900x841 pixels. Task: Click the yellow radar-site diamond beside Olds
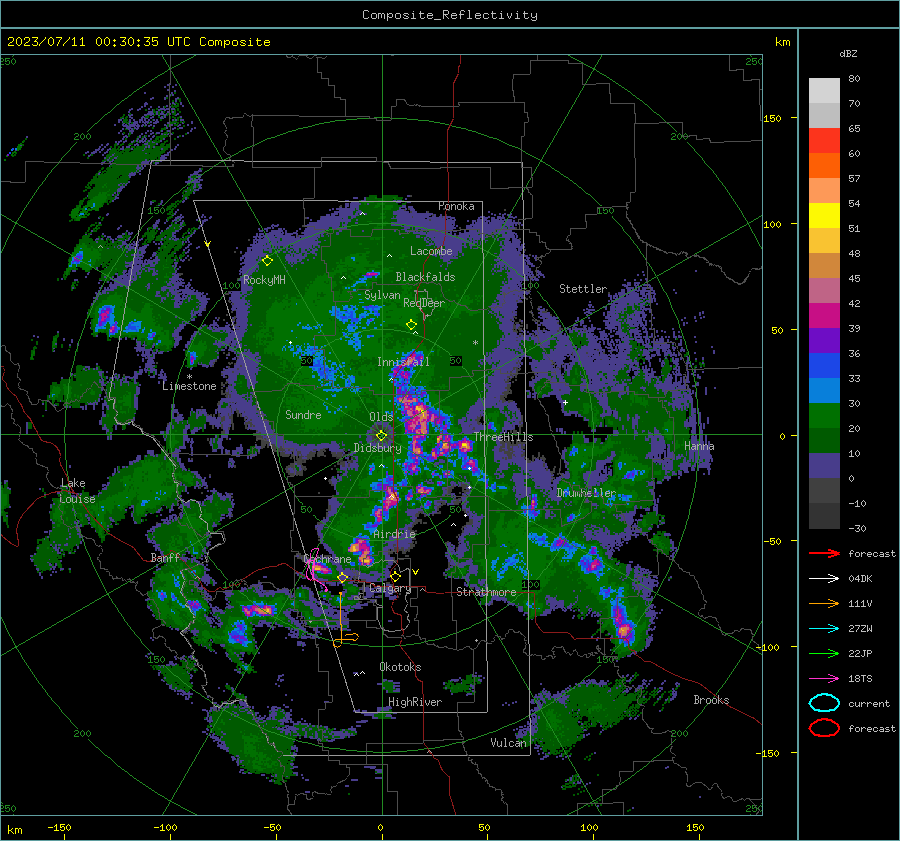[x=381, y=436]
